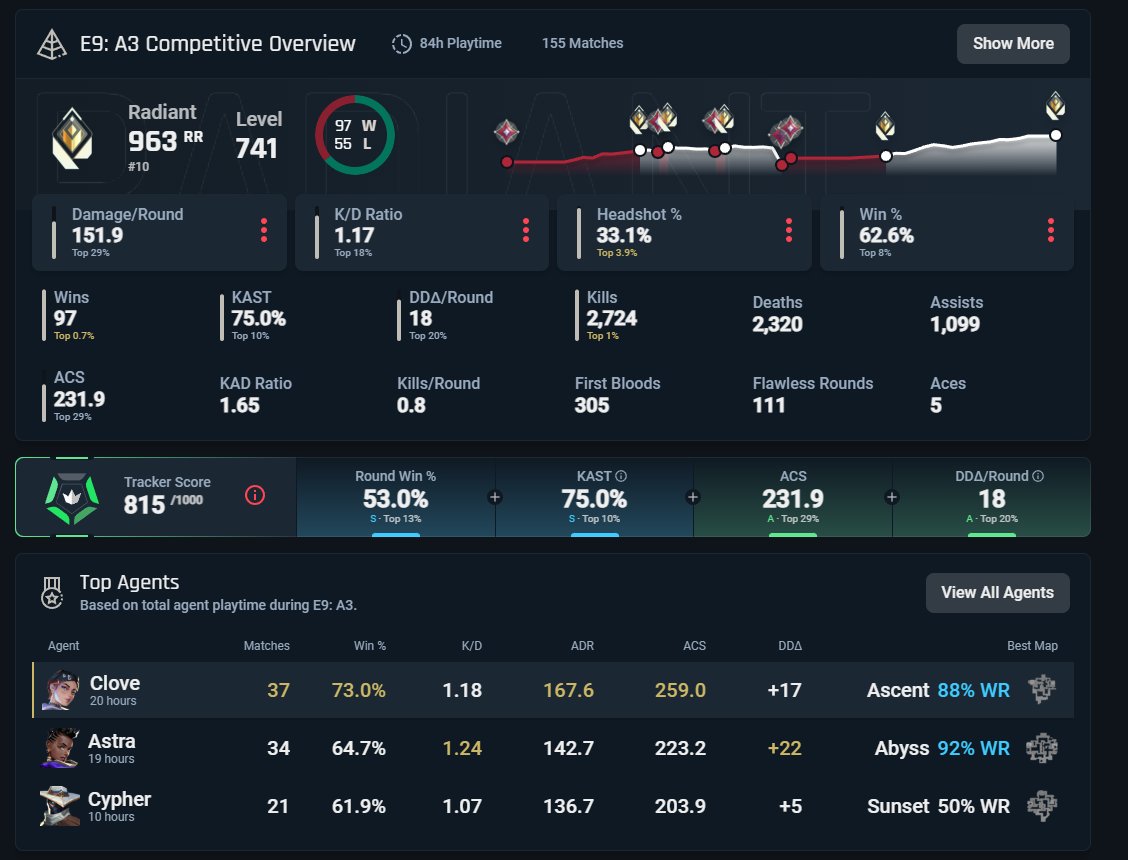Click Cypher agent portrait

60,806
